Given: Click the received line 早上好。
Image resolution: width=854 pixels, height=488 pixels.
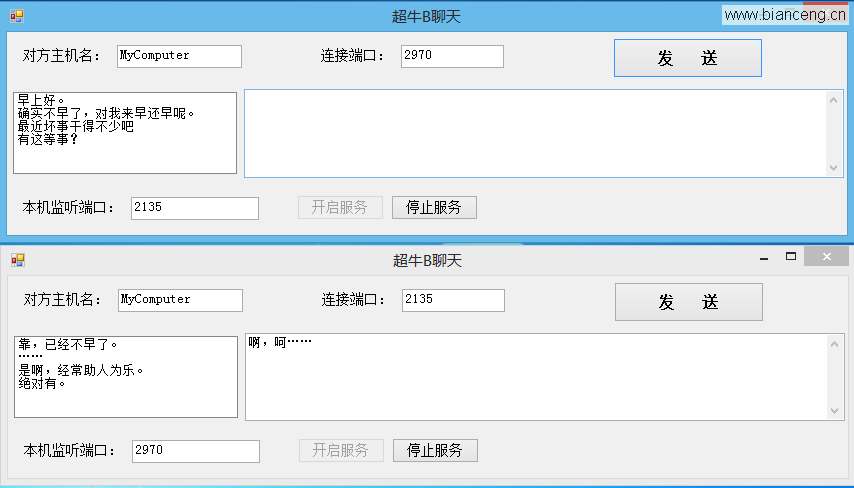Looking at the screenshot, I should pos(41,100).
